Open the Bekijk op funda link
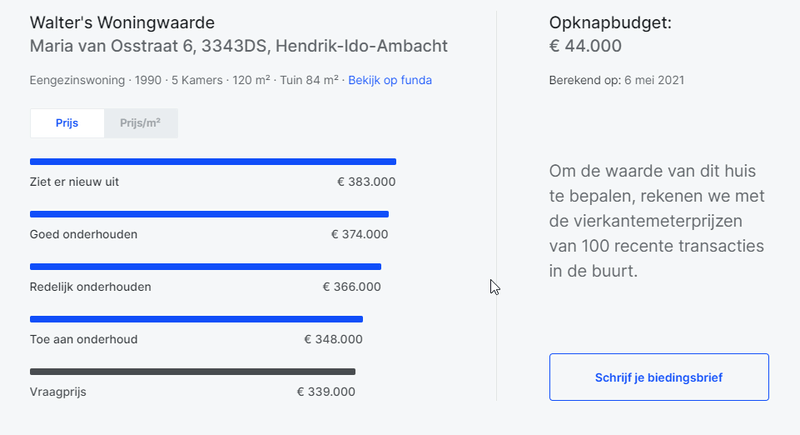800x435 pixels. click(390, 80)
